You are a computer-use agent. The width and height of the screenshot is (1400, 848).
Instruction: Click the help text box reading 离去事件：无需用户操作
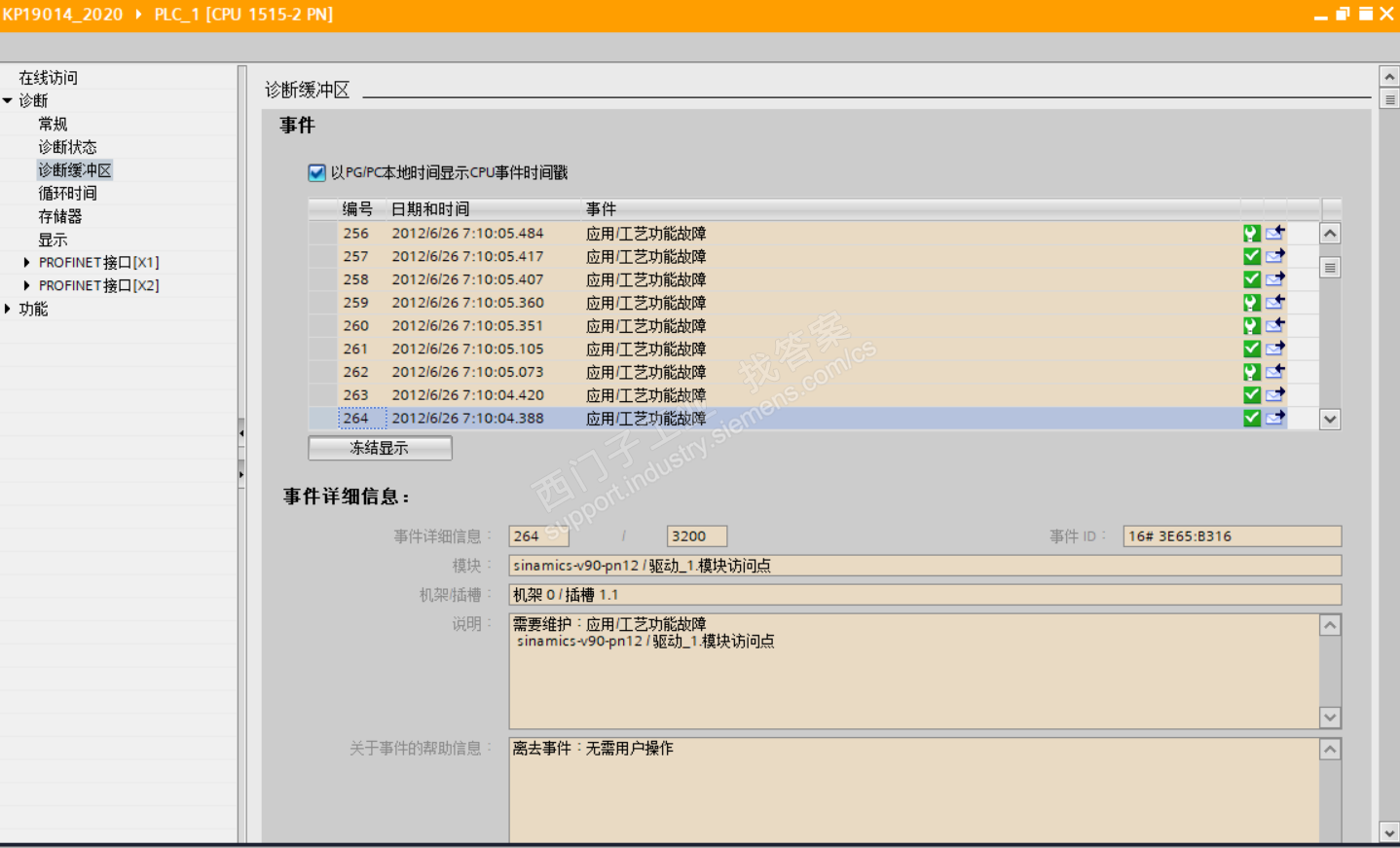(x=914, y=791)
